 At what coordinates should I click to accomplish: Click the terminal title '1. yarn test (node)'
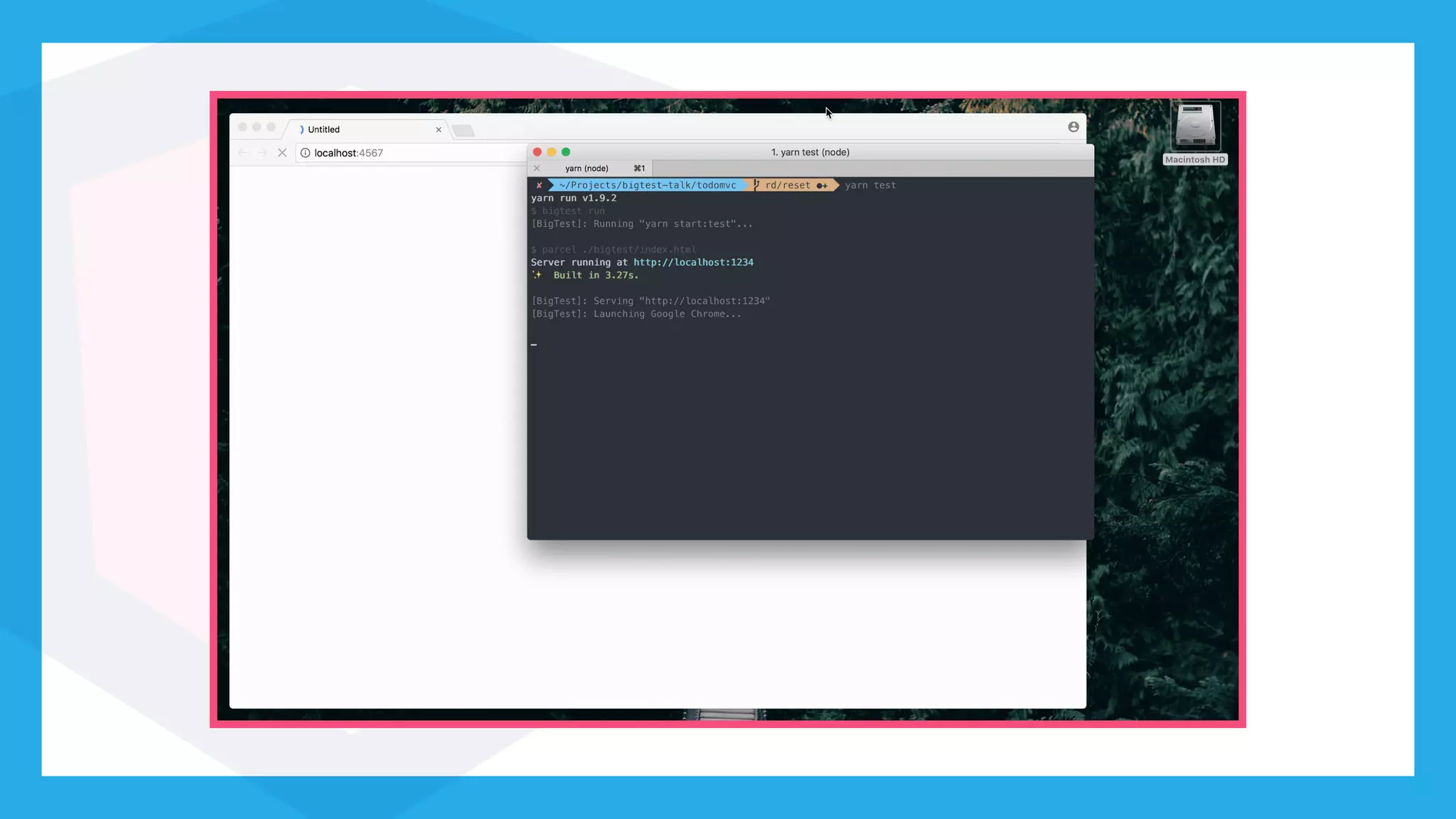[810, 152]
